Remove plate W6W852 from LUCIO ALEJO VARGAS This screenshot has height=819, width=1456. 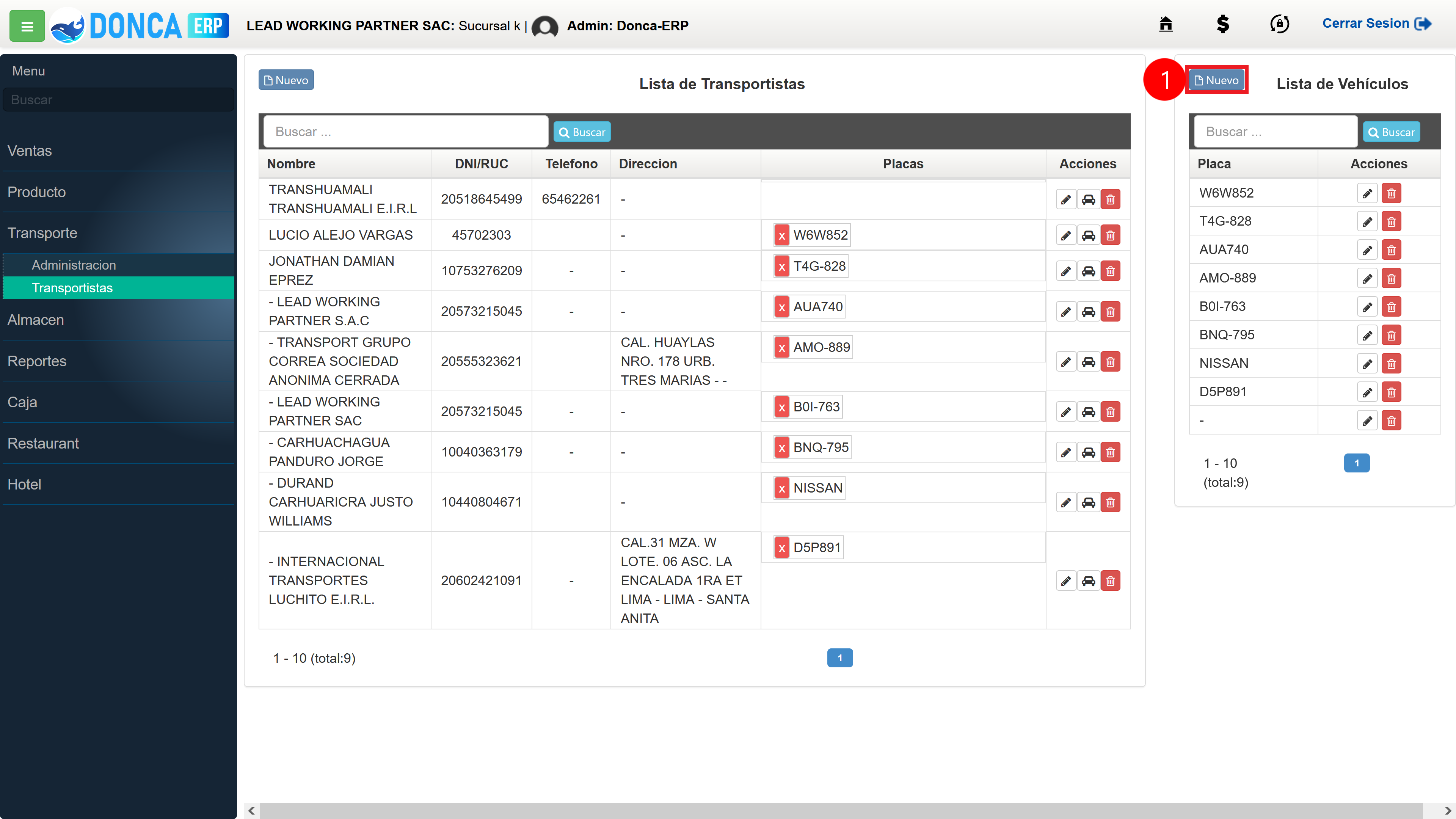[x=782, y=235]
